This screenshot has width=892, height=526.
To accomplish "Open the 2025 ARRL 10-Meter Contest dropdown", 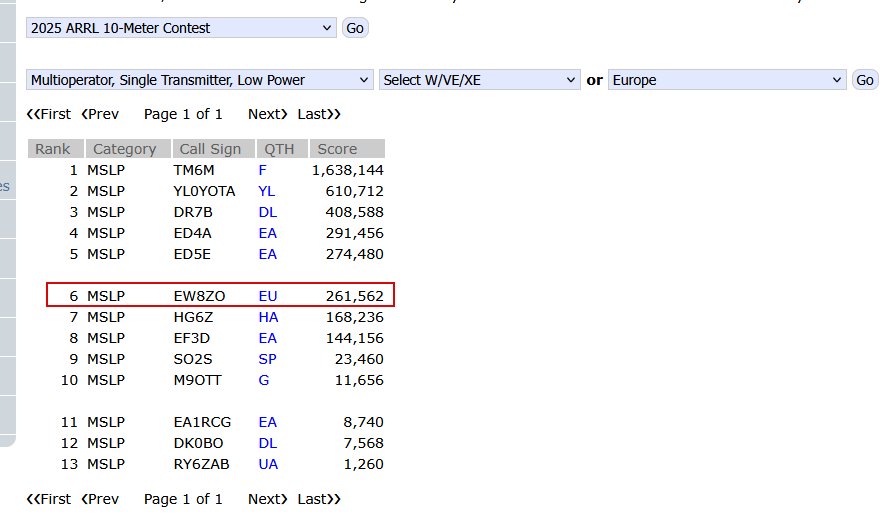I will (x=181, y=28).
